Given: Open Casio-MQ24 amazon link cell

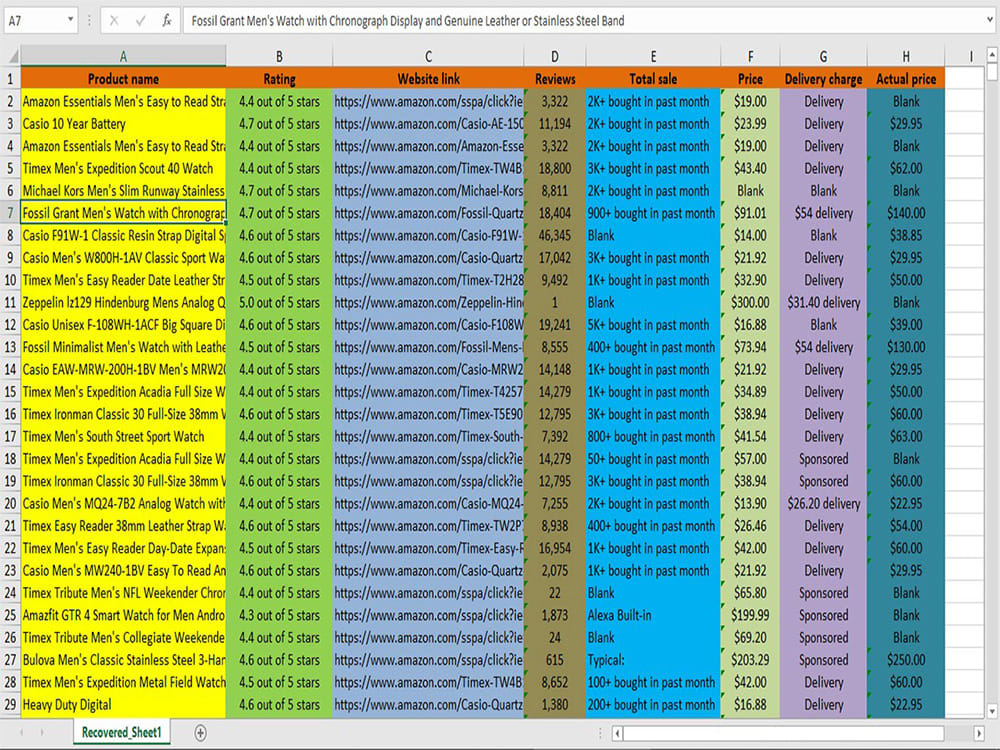Looking at the screenshot, I should point(428,504).
